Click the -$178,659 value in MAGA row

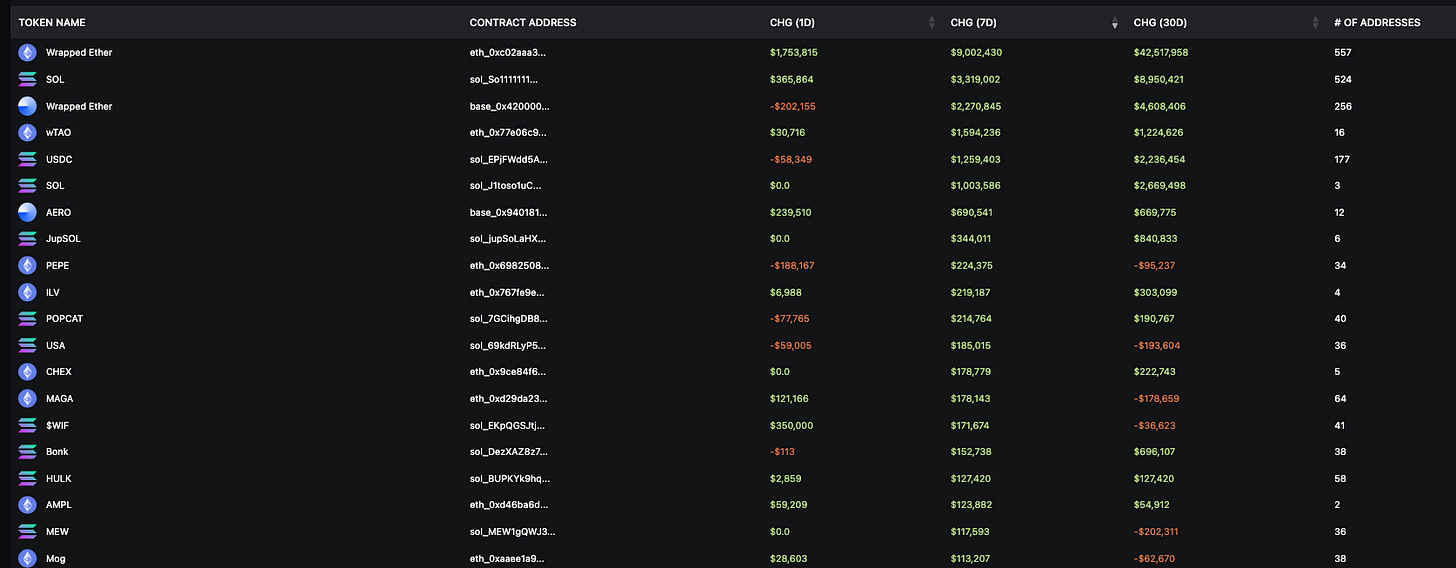[1156, 398]
